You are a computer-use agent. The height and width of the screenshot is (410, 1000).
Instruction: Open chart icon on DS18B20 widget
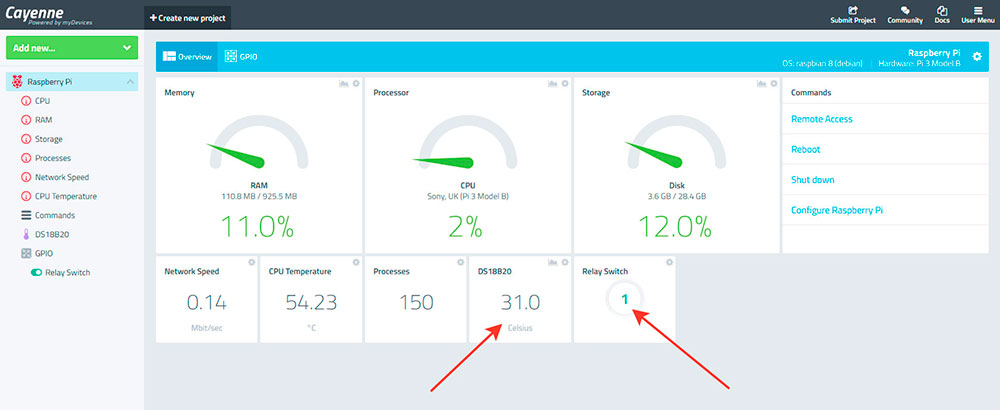pyautogui.click(x=551, y=262)
